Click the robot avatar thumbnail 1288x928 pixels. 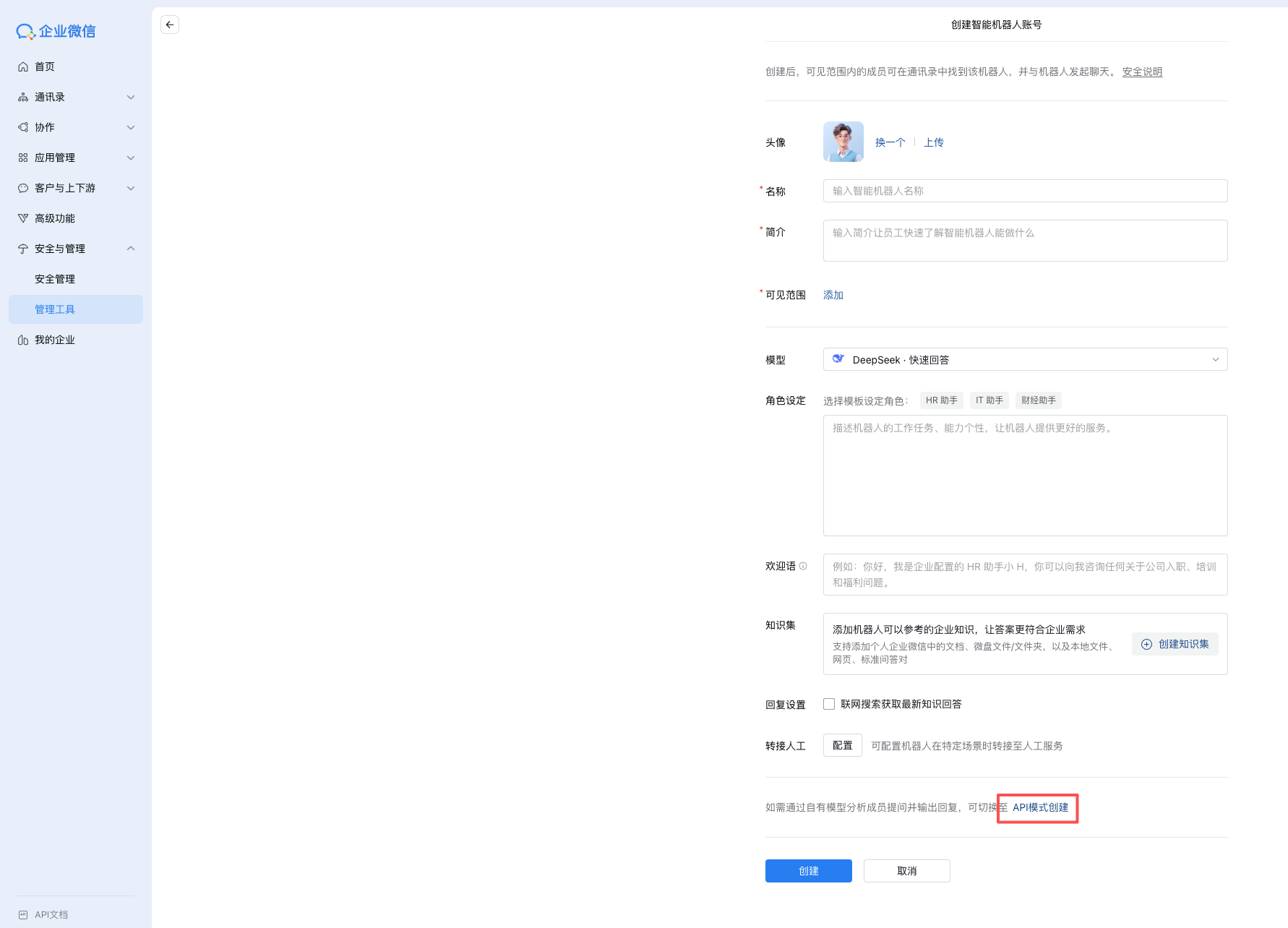843,142
